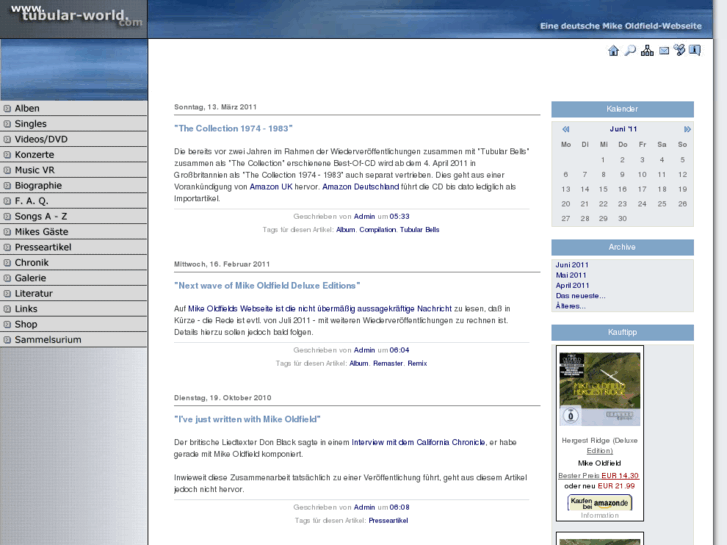This screenshot has width=727, height=545.
Task: Open search via the magnifying glass icon
Action: 630,51
